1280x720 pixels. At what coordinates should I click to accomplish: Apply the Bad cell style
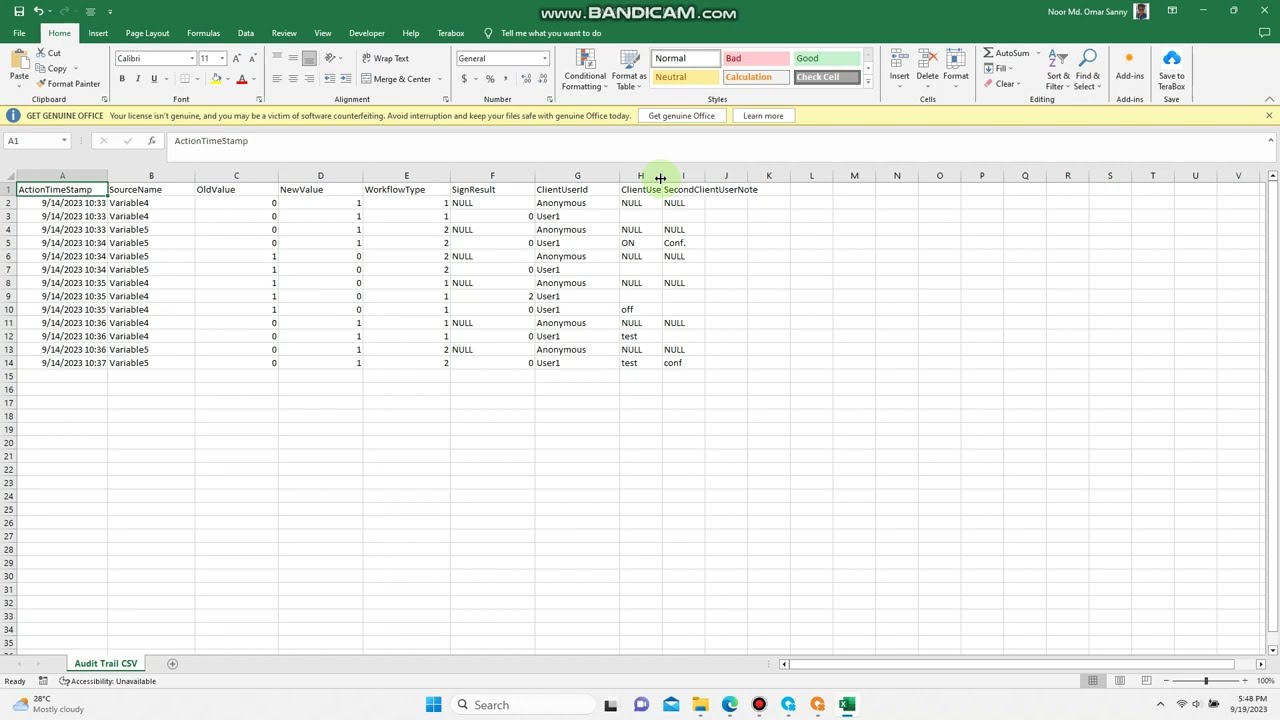coord(756,58)
